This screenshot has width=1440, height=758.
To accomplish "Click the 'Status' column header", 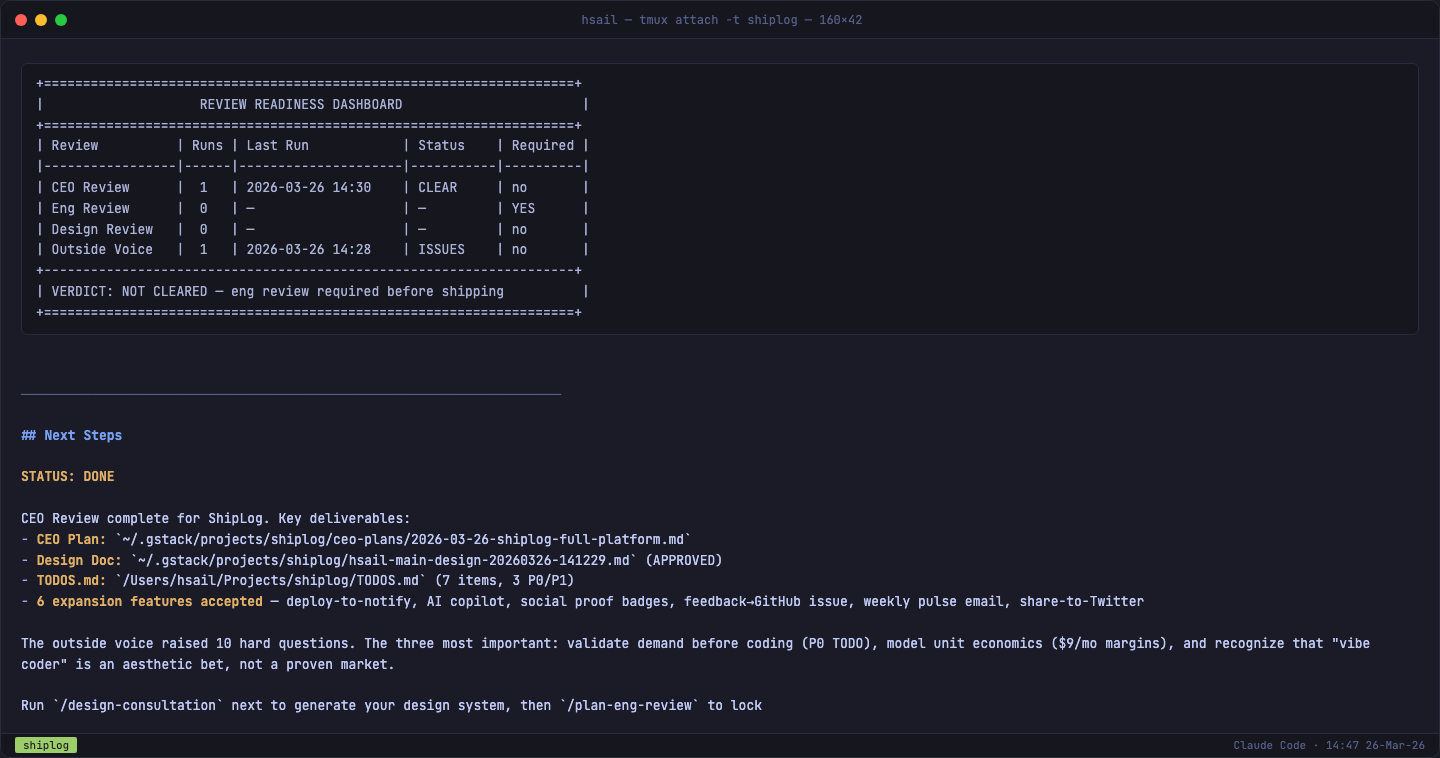I will (441, 145).
